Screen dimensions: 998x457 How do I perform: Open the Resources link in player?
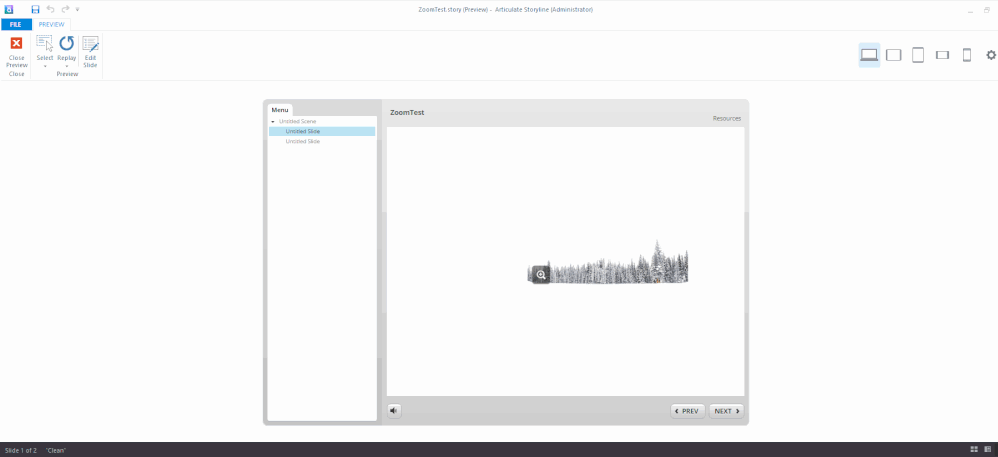pos(726,118)
